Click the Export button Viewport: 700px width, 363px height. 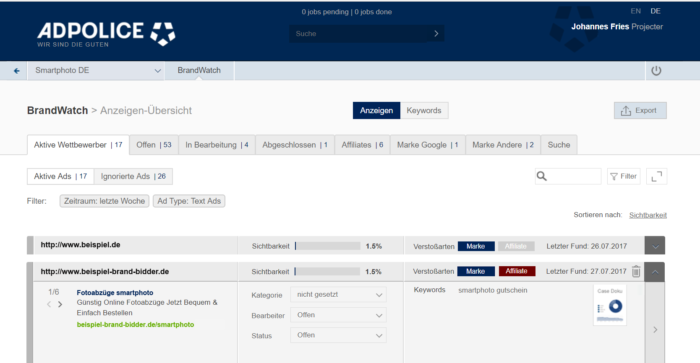pos(640,110)
